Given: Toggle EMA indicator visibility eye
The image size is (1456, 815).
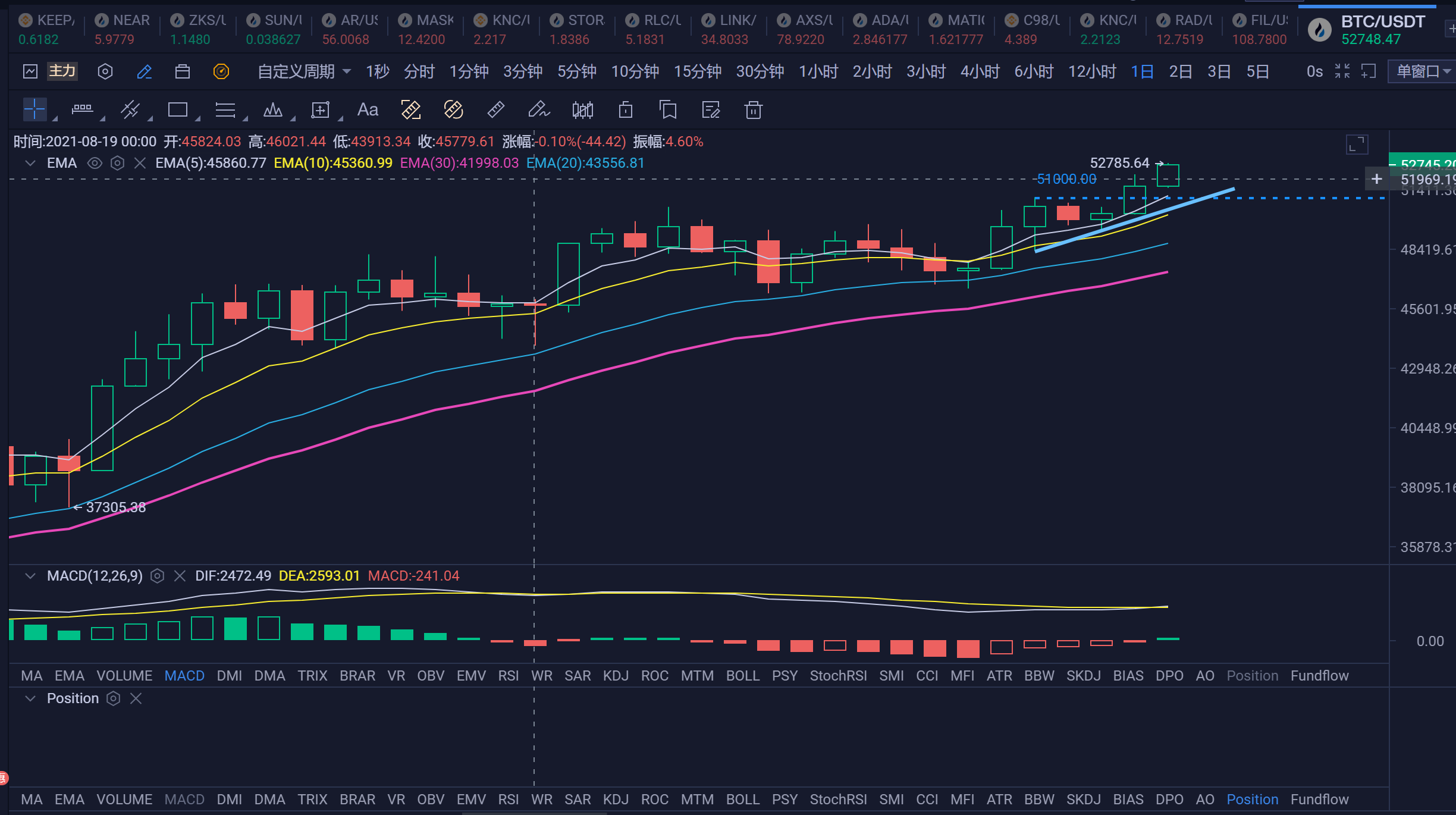Looking at the screenshot, I should (x=95, y=163).
